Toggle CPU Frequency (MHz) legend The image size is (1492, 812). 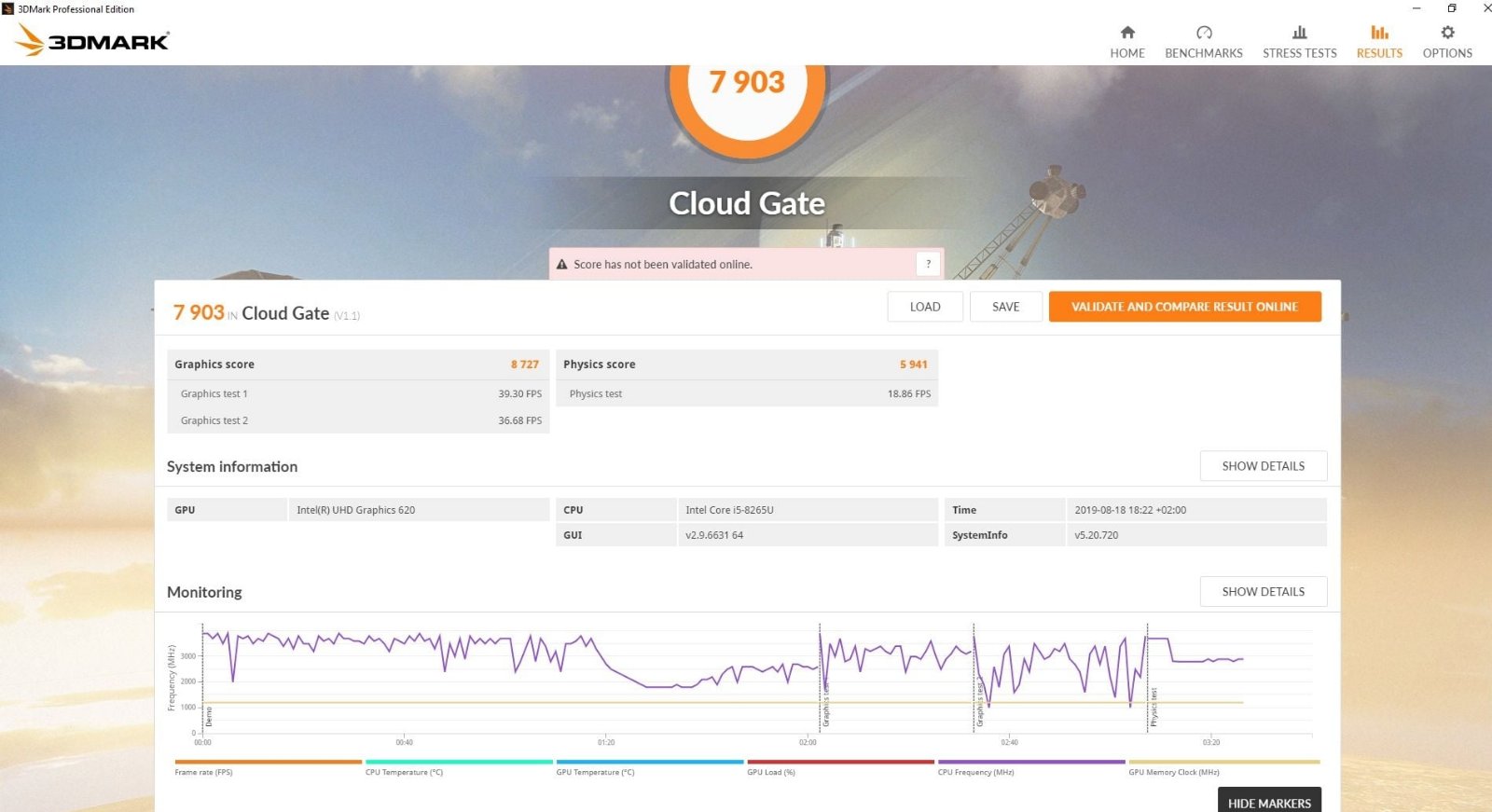tap(1031, 767)
